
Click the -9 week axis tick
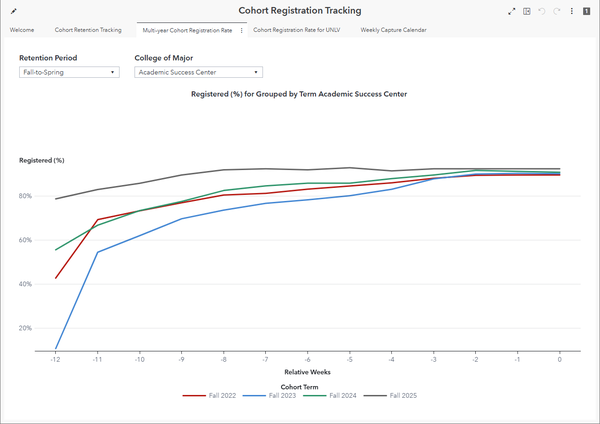[181, 360]
